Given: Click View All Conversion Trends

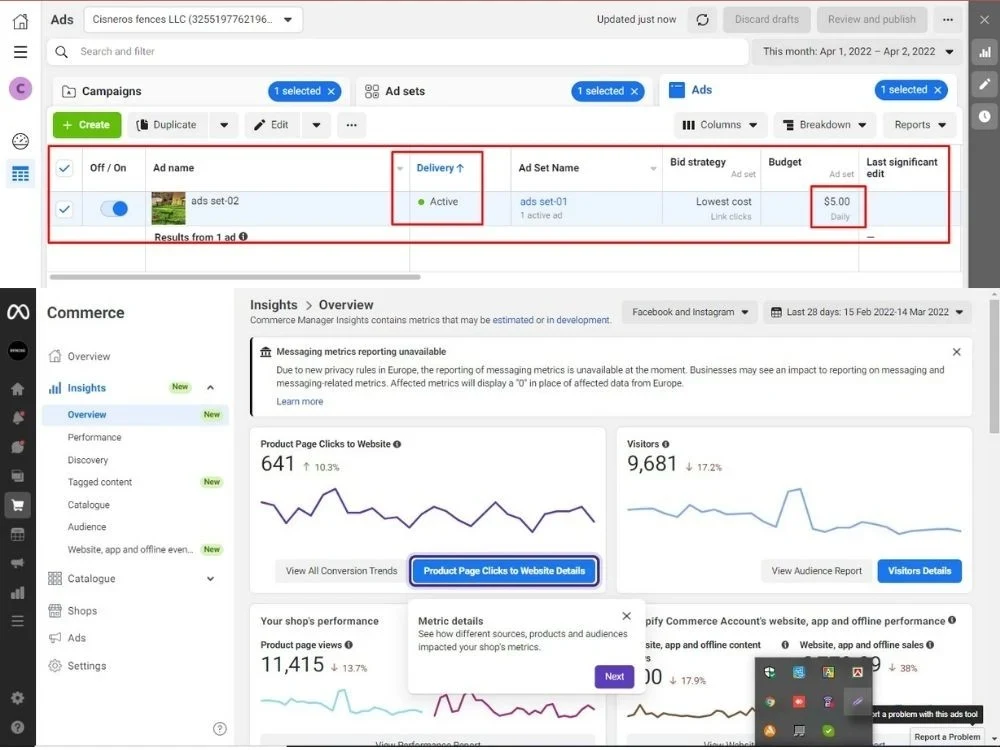Looking at the screenshot, I should pos(341,571).
